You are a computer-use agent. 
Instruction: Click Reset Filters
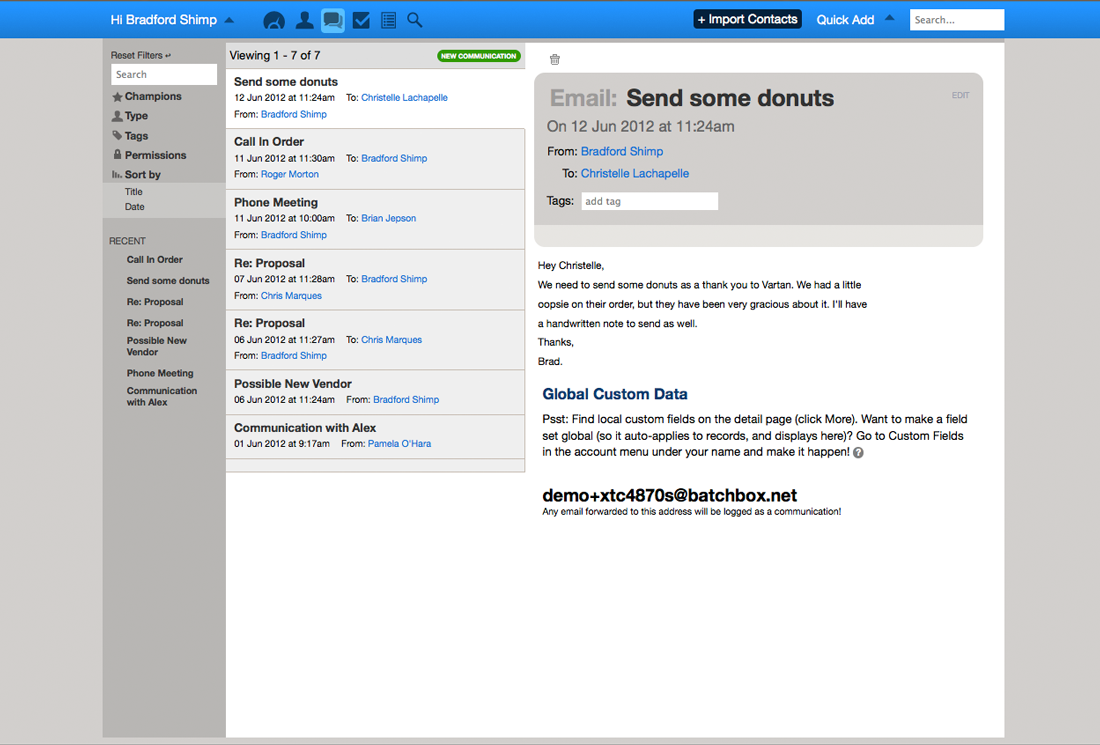[x=140, y=55]
